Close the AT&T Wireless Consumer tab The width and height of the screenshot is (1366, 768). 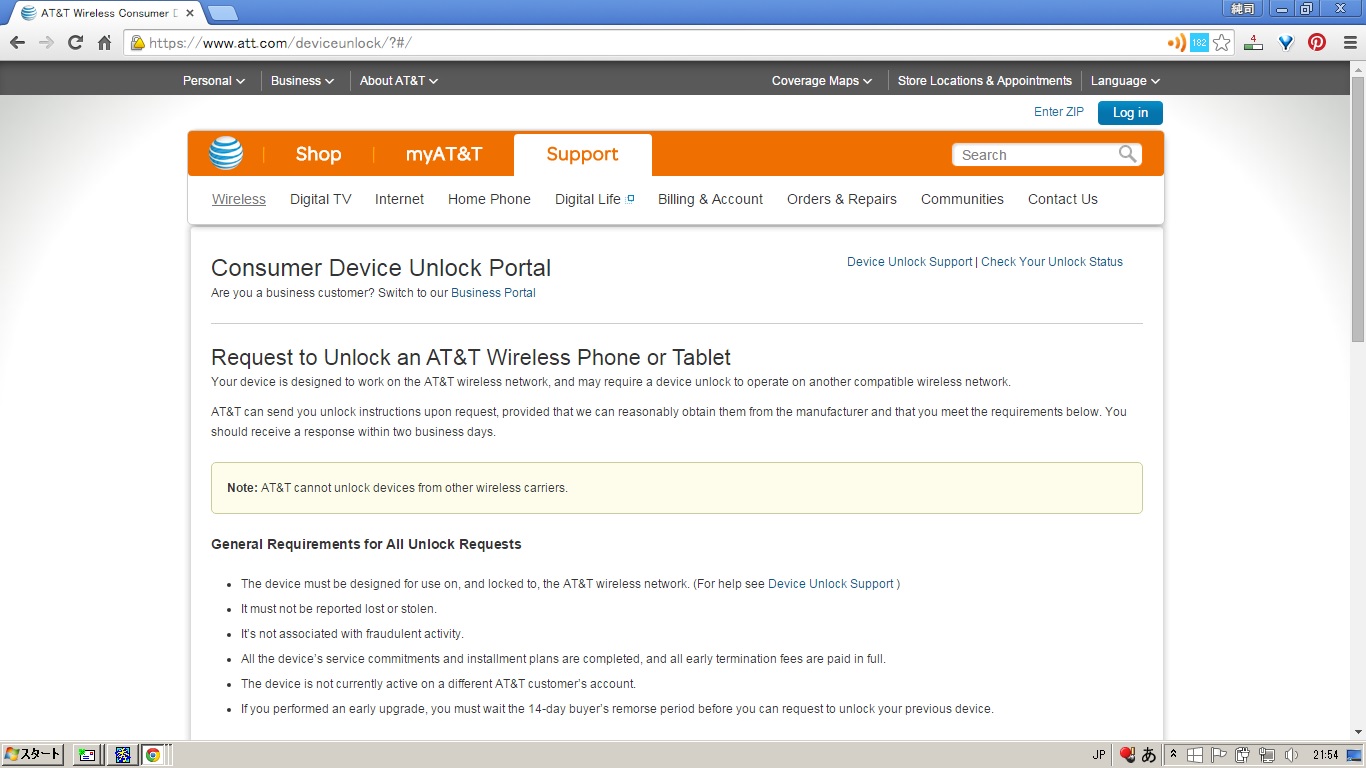coord(190,13)
